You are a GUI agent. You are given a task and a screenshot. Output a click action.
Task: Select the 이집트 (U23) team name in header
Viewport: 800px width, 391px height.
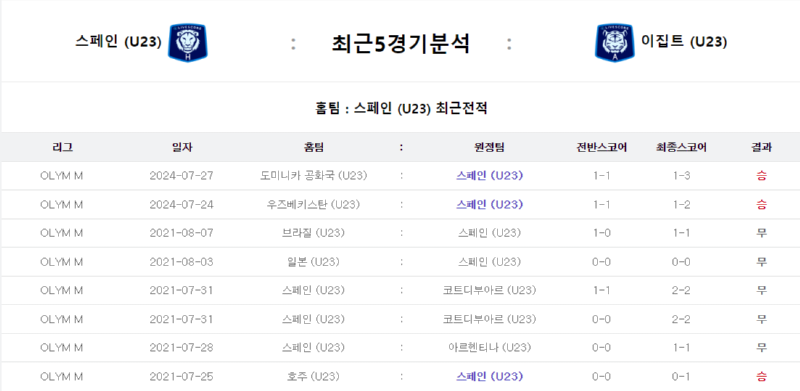pos(684,42)
